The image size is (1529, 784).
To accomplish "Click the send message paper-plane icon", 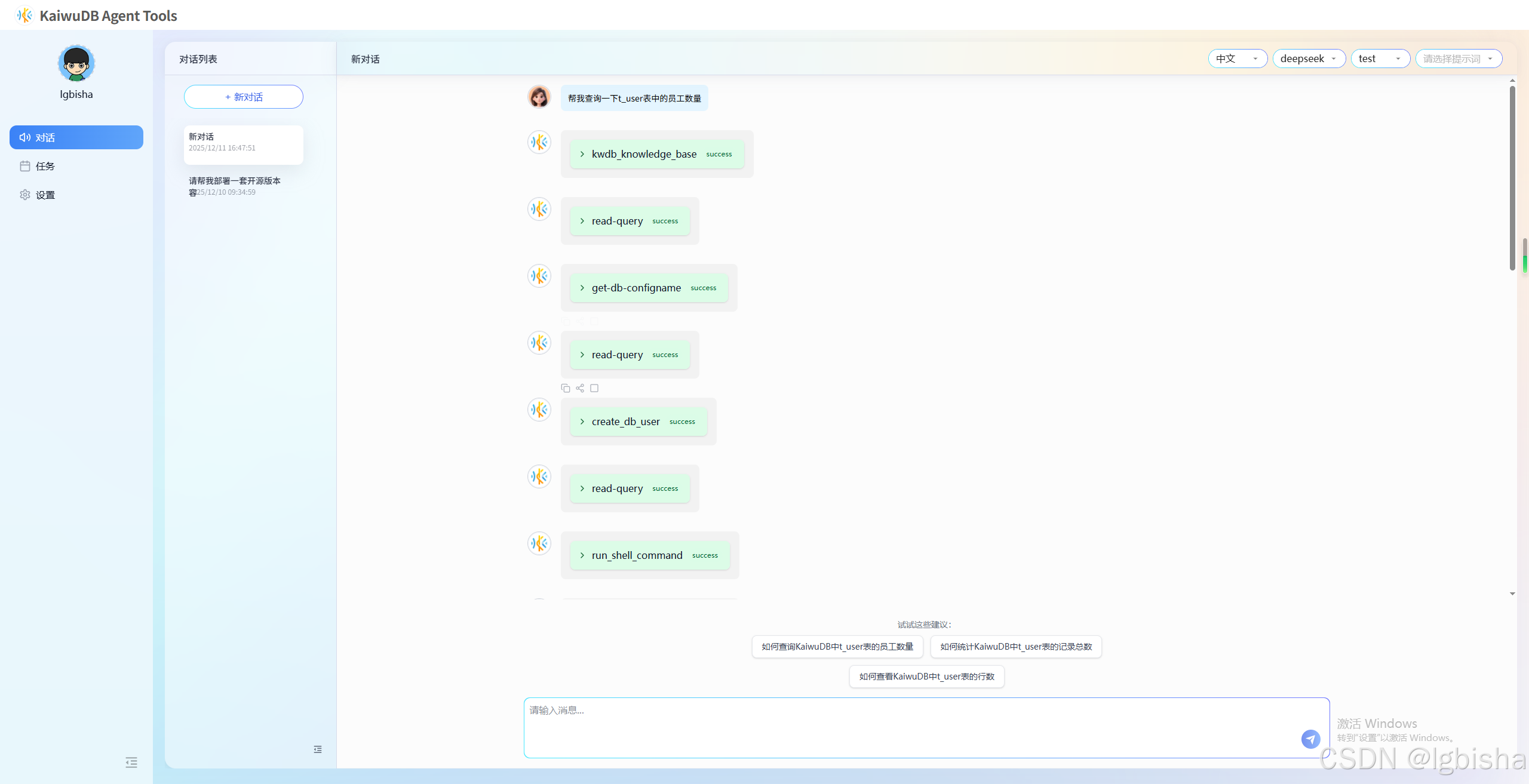I will pyautogui.click(x=1310, y=739).
